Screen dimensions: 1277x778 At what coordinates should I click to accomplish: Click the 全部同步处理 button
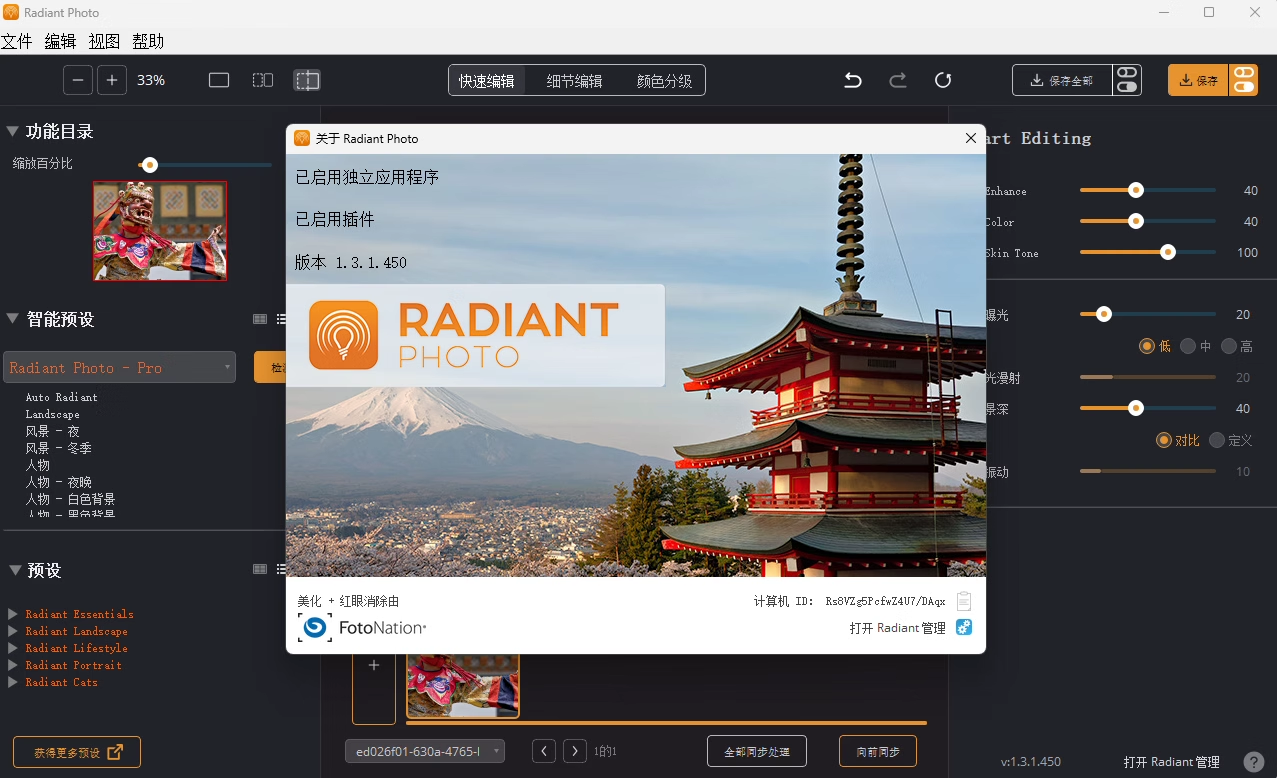[x=756, y=750]
